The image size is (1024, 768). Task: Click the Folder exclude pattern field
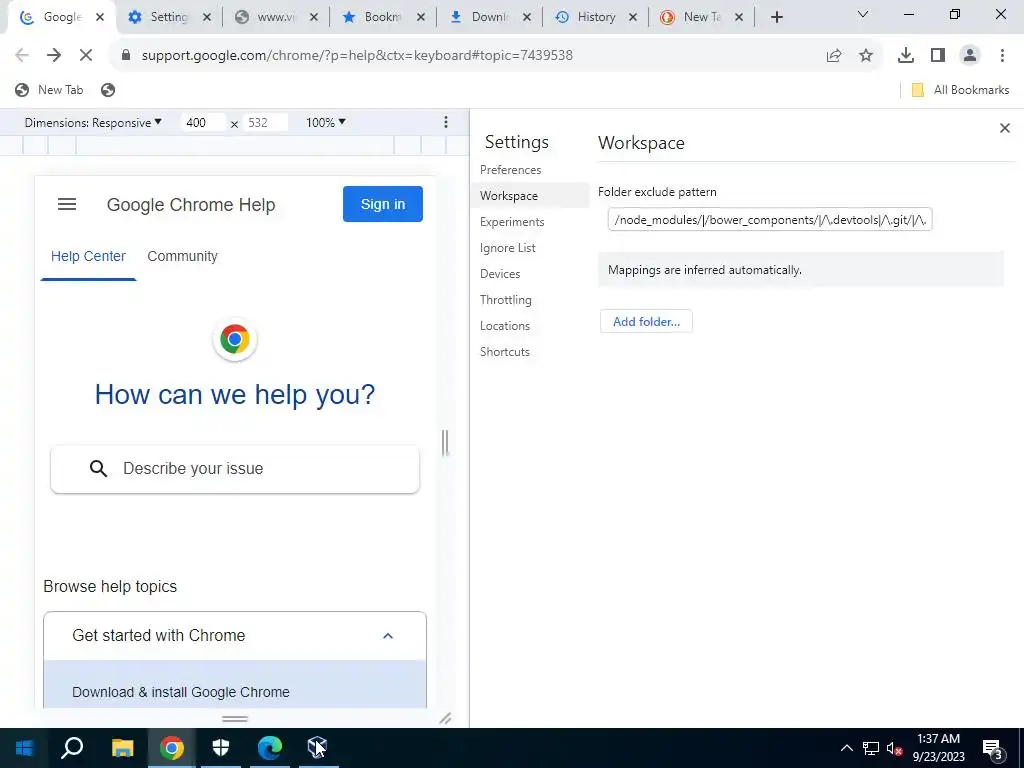(x=769, y=219)
